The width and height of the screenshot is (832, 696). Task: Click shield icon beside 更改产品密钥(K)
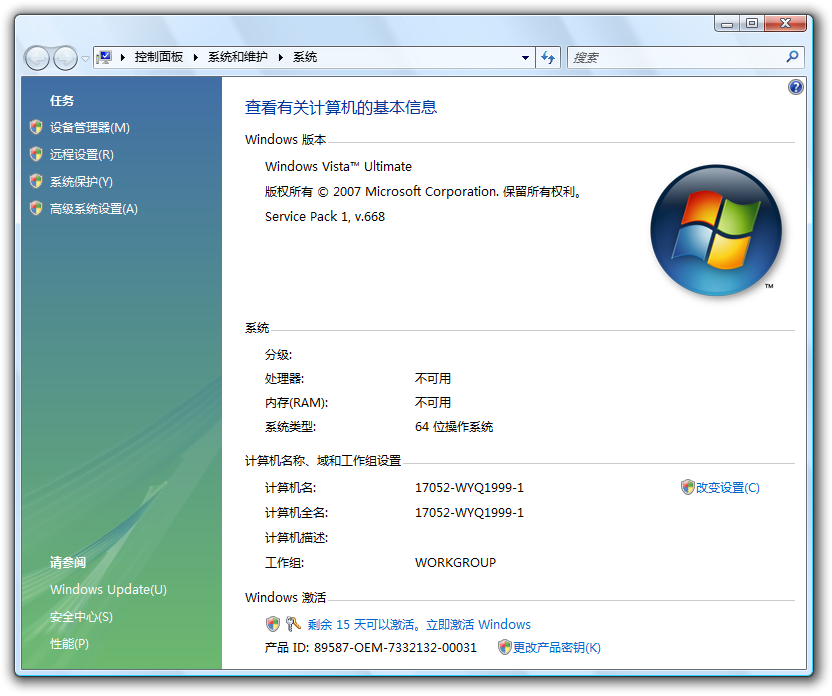point(505,647)
